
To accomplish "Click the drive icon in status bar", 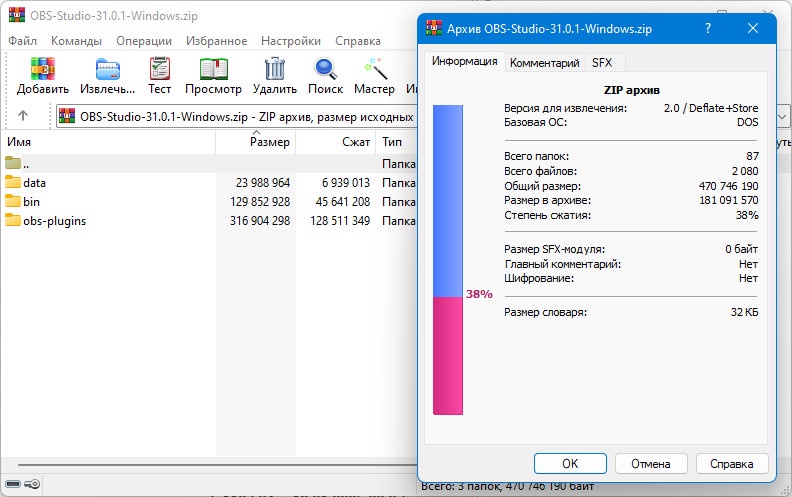I will coord(13,484).
